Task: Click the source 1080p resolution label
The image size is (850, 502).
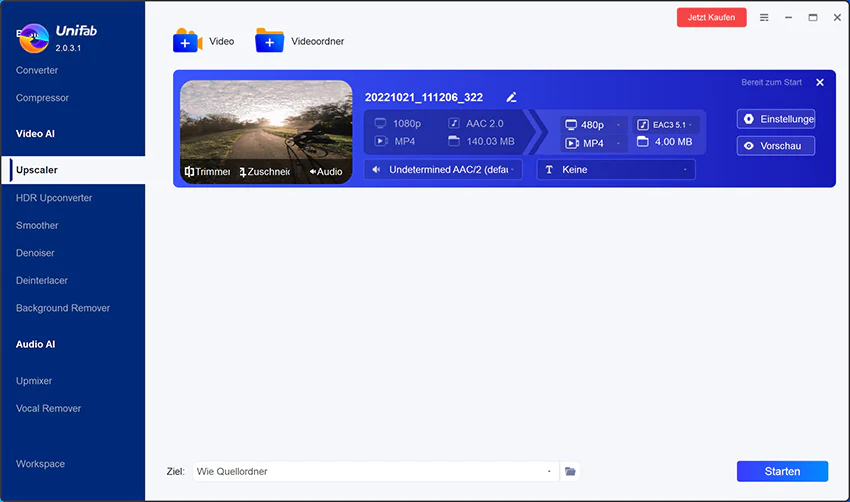Action: click(407, 124)
